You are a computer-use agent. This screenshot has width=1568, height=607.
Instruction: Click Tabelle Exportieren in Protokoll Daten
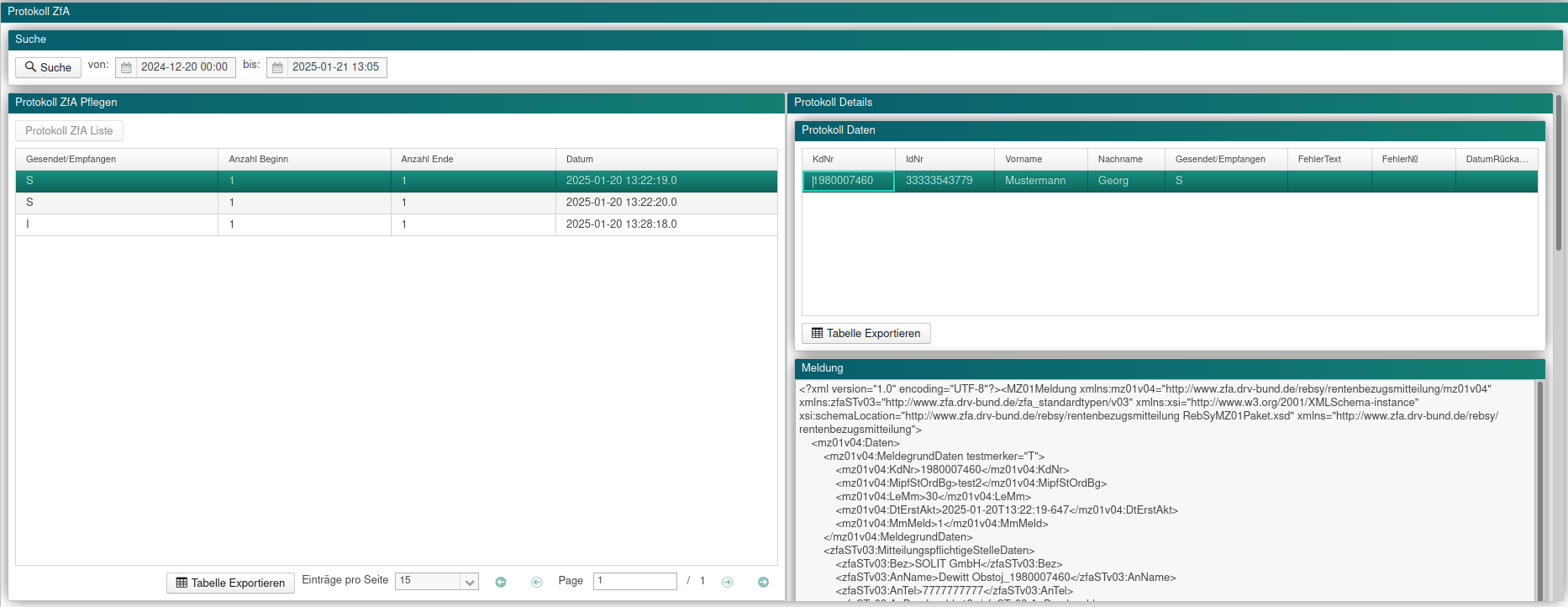pos(866,333)
